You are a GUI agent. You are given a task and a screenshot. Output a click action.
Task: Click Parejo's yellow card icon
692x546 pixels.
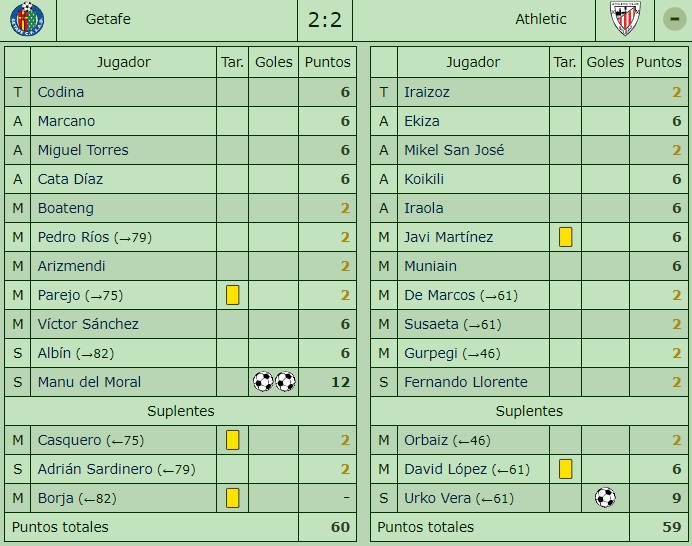(x=233, y=295)
